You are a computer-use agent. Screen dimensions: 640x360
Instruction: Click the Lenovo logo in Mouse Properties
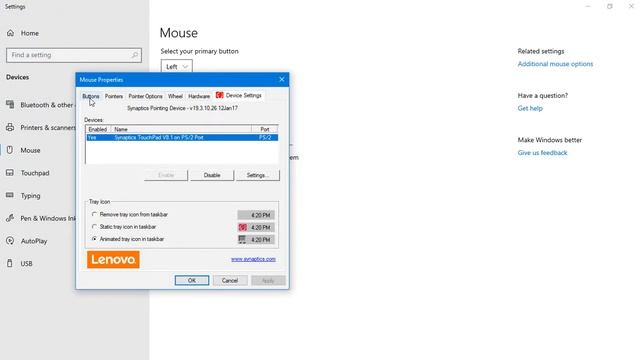pyautogui.click(x=113, y=260)
